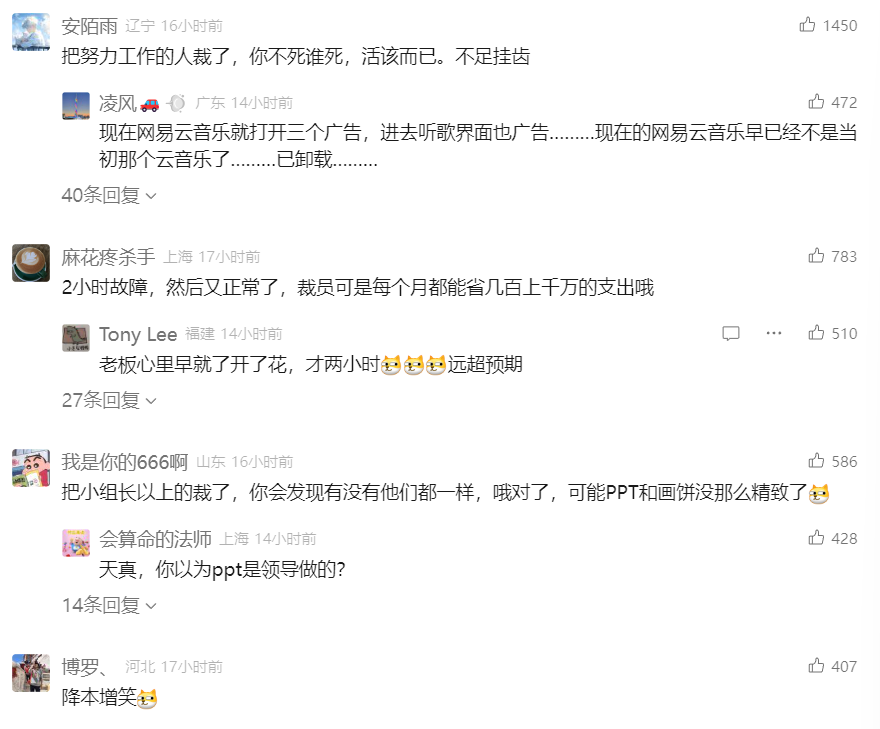This screenshot has height=729, width=880.
Task: Open 我是你的666啊's cartoon avatar
Action: pyautogui.click(x=31, y=467)
